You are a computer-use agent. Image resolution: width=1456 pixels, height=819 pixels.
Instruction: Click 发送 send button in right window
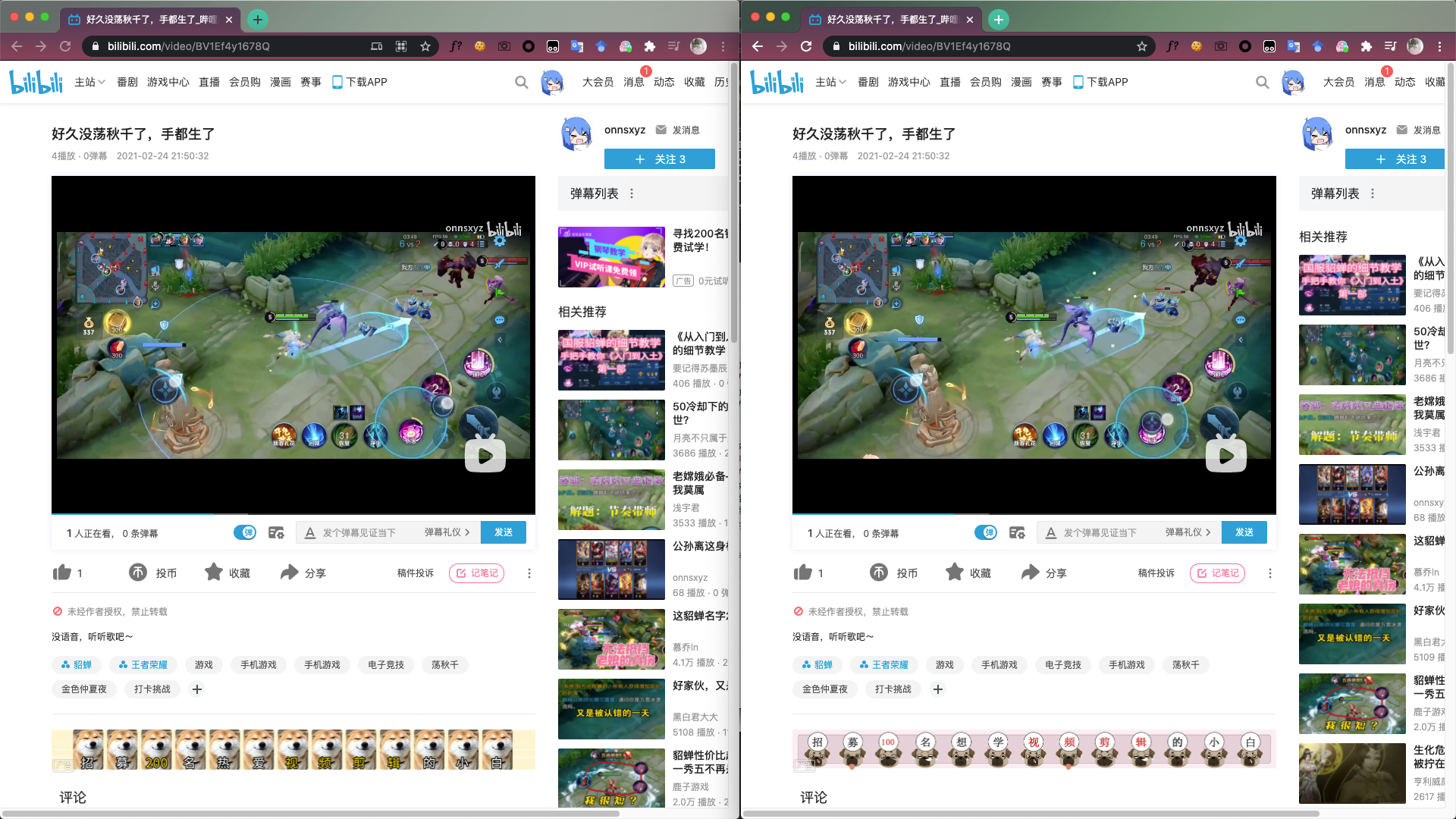1244,532
